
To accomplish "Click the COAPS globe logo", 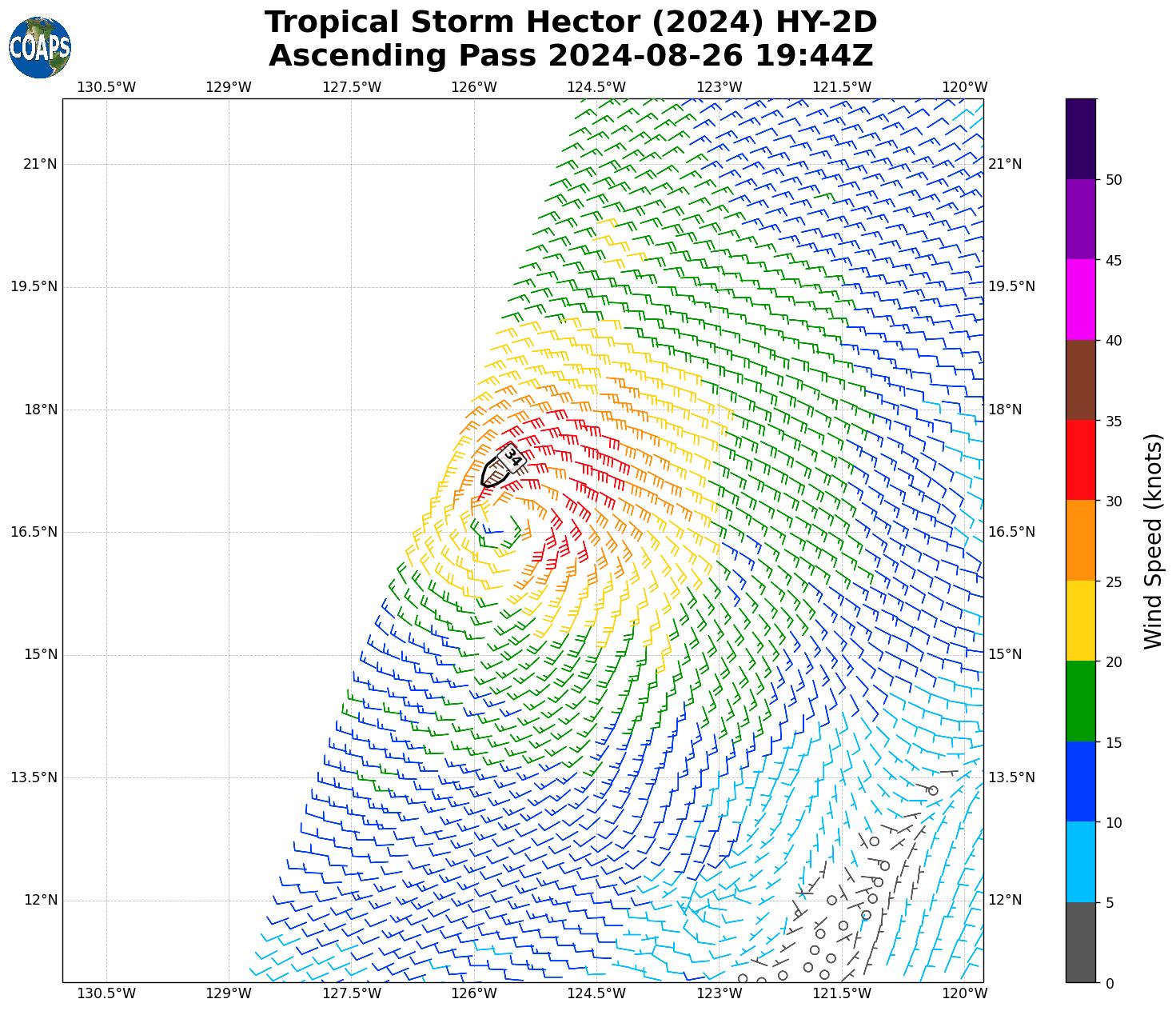I will tap(40, 47).
